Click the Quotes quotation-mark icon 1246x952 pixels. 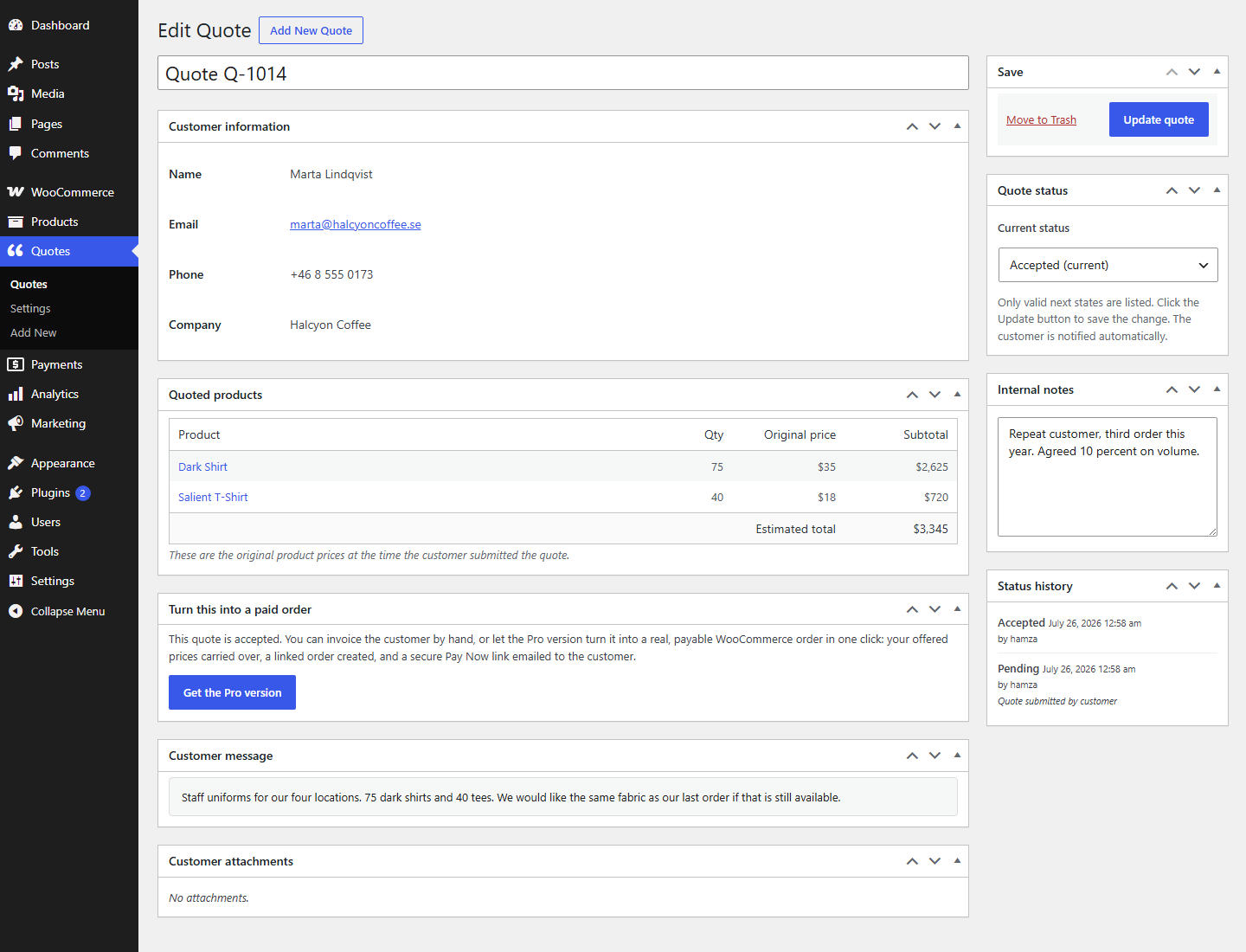click(16, 251)
